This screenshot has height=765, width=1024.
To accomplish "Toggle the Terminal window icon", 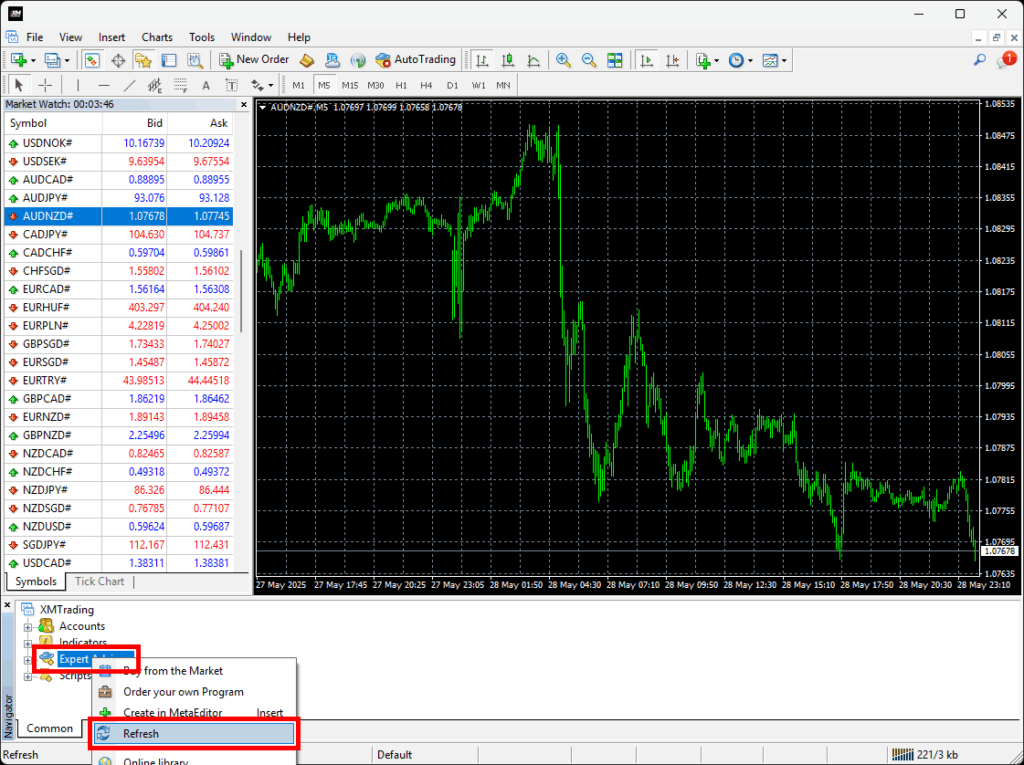I will coord(169,60).
